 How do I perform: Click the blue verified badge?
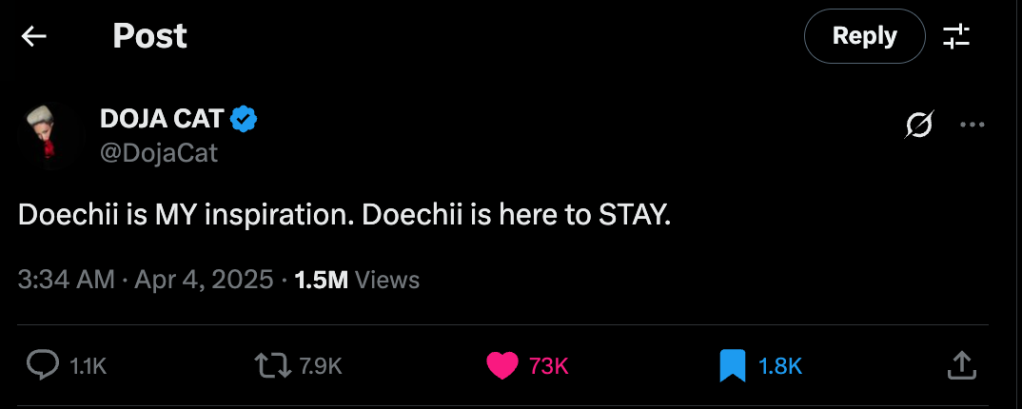pyautogui.click(x=245, y=120)
